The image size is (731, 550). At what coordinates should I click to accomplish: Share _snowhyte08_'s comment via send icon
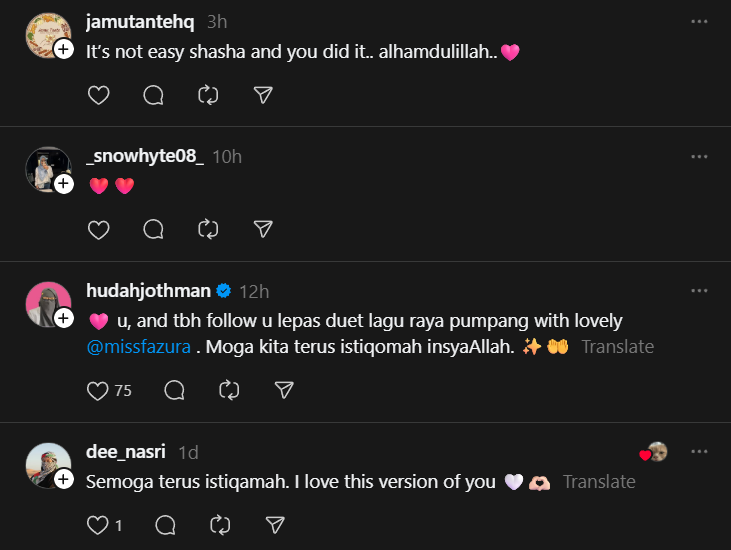pos(263,230)
